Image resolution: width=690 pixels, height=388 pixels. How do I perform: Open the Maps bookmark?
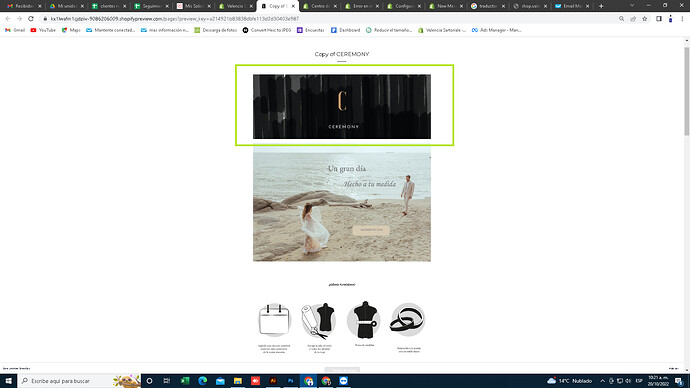(71, 30)
